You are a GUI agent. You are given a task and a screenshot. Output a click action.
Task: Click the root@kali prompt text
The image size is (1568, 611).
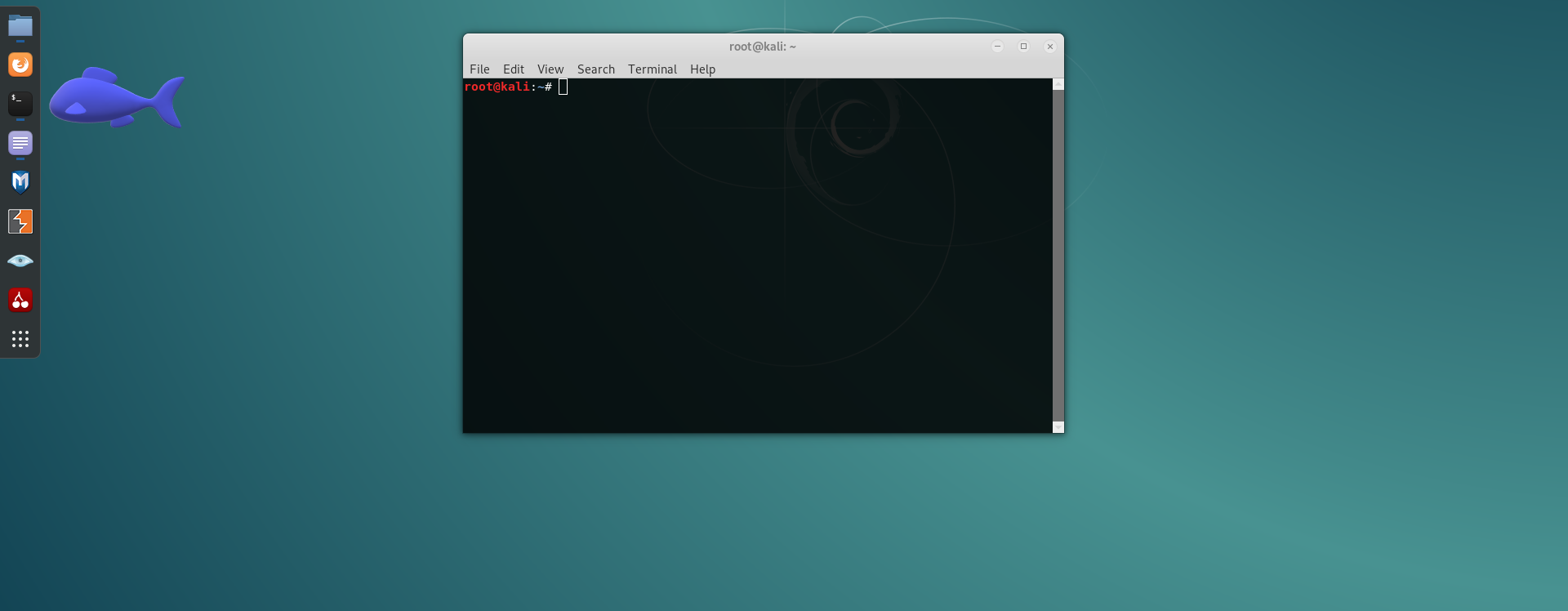tap(508, 87)
